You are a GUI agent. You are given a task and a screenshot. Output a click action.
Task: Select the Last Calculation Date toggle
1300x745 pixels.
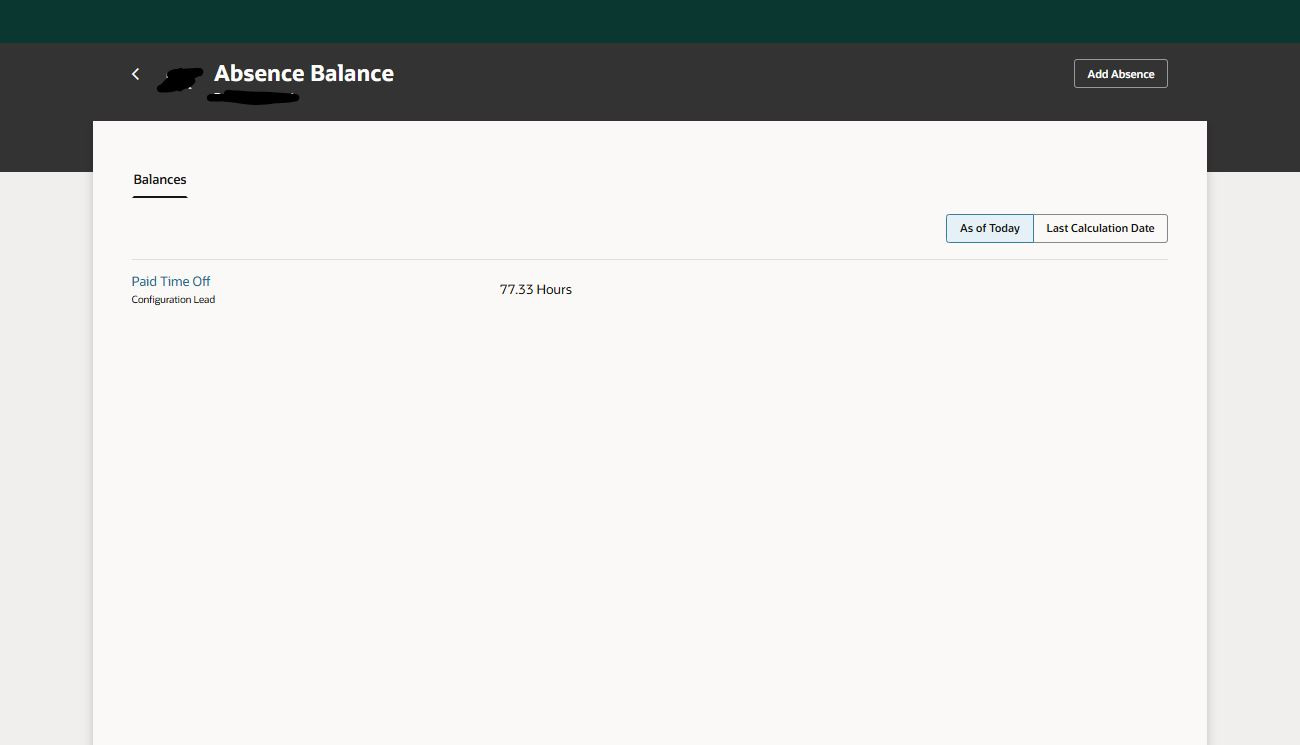coord(1100,228)
